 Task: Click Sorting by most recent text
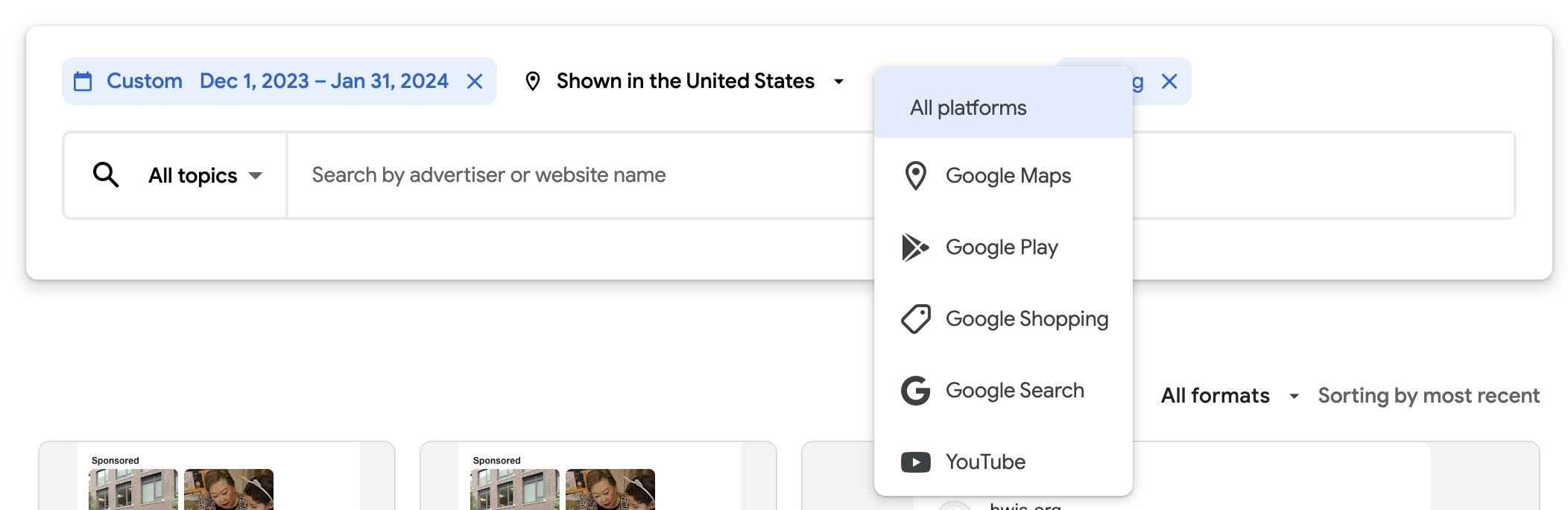click(1429, 396)
